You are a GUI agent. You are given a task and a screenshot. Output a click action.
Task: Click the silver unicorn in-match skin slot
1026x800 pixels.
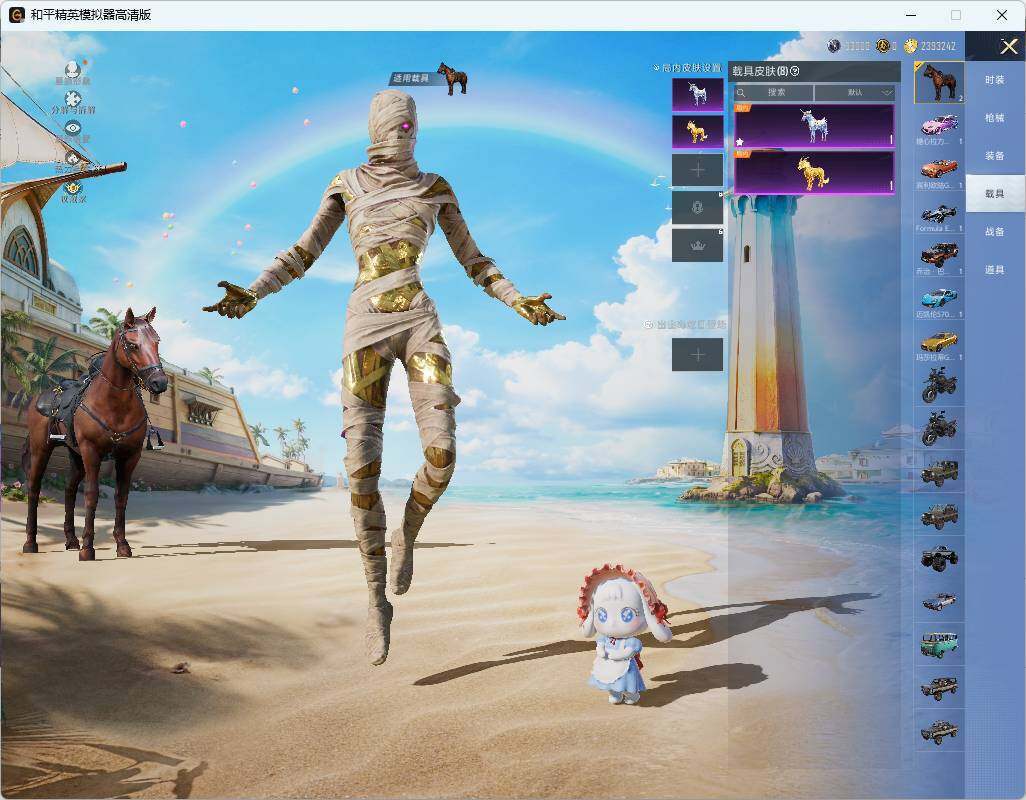[x=698, y=95]
